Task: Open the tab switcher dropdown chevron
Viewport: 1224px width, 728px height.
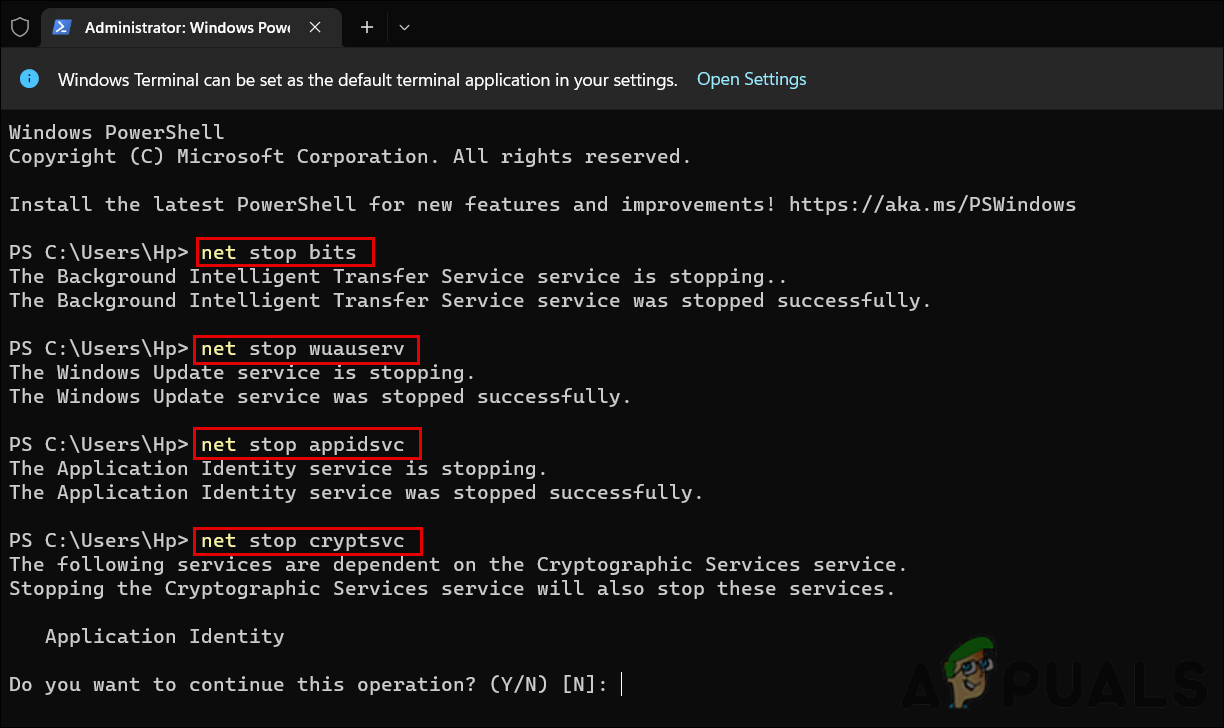Action: [404, 27]
